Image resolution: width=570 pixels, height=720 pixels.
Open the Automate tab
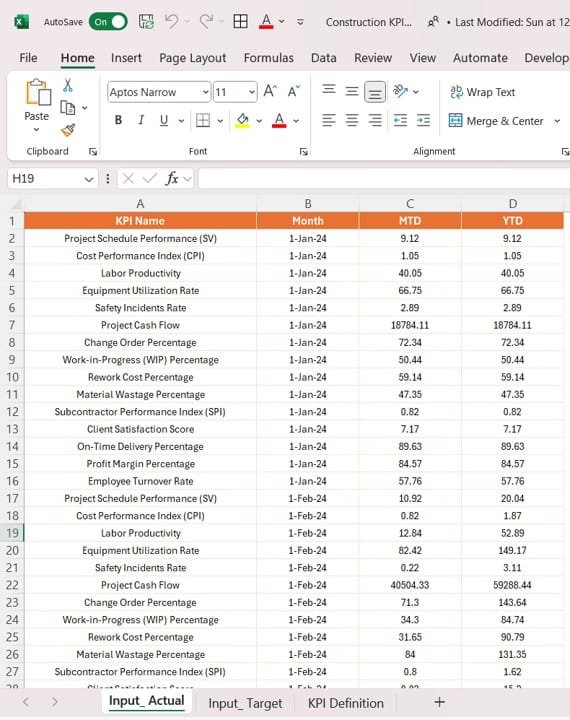point(480,58)
